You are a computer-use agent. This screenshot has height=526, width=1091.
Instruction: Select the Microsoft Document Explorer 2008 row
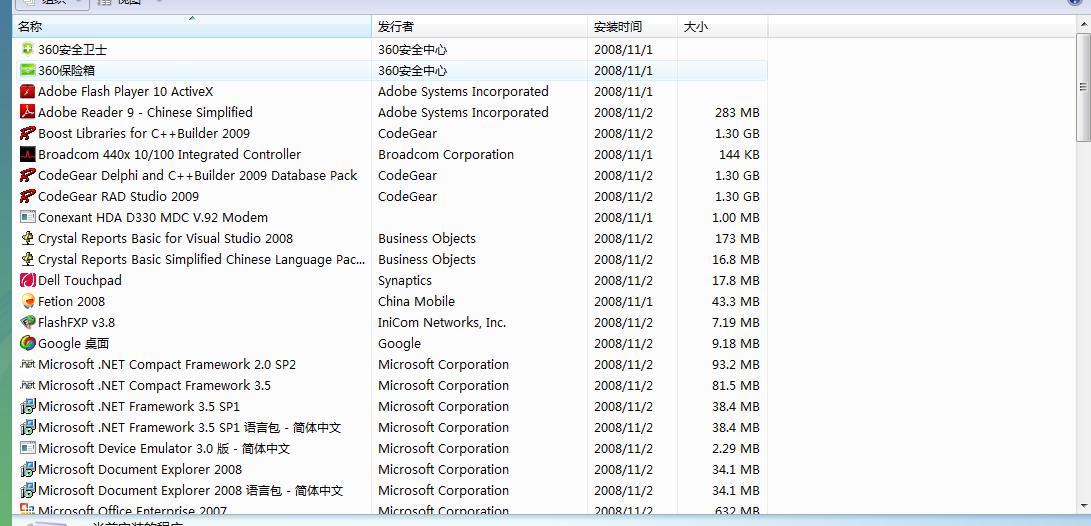(x=140, y=469)
